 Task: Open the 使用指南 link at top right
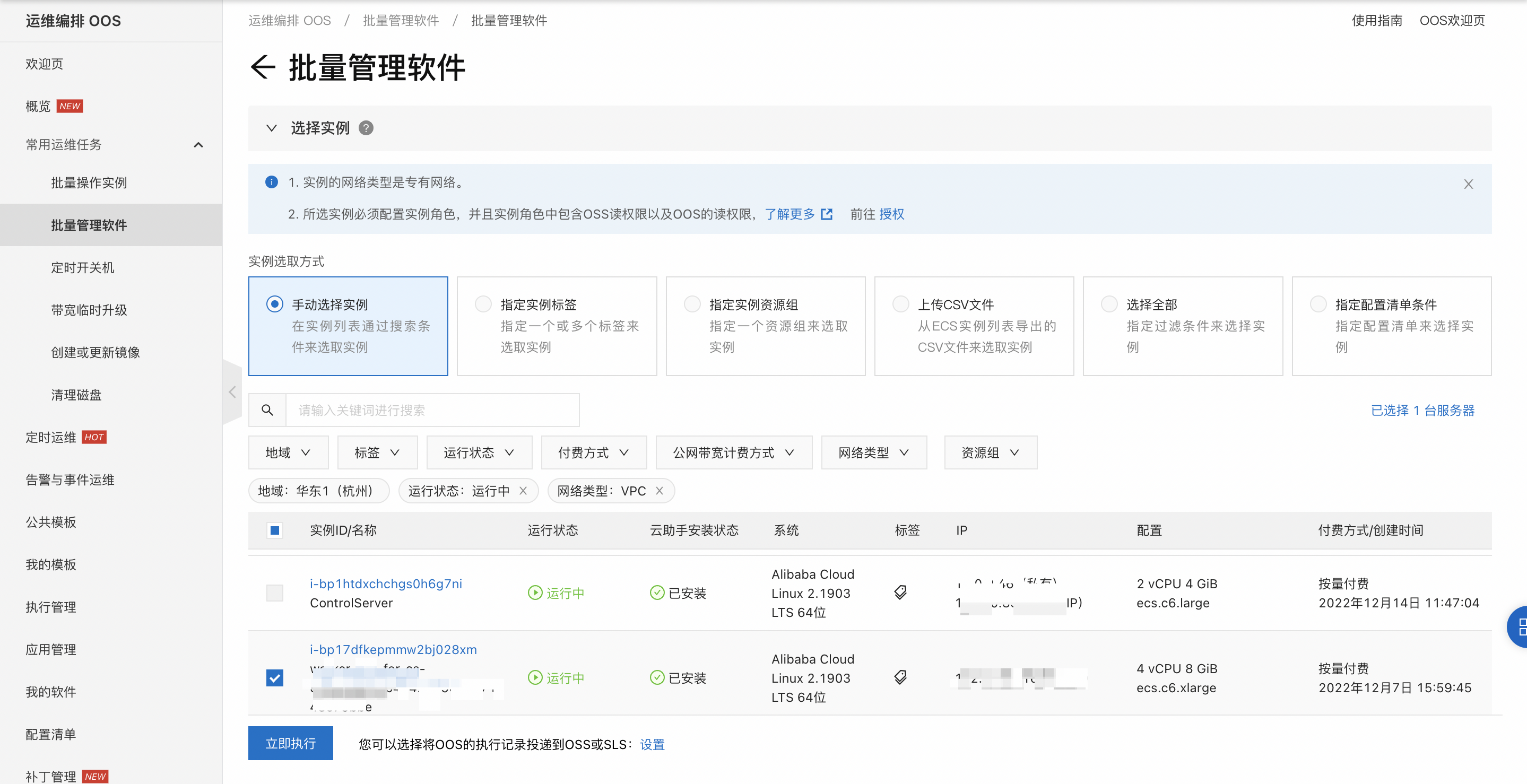1376,21
